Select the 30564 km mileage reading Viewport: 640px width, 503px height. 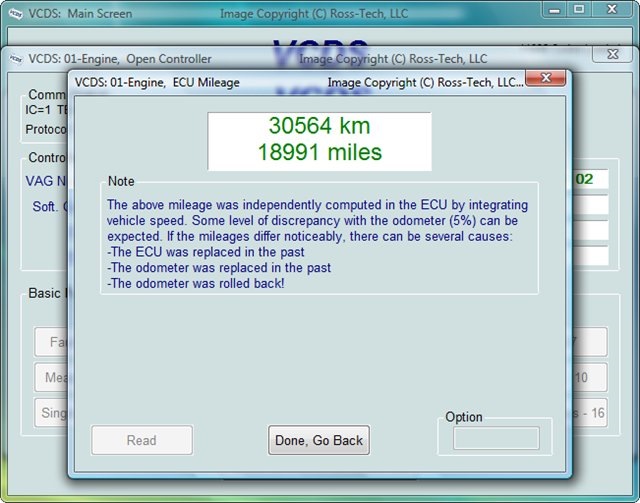pyautogui.click(x=319, y=125)
